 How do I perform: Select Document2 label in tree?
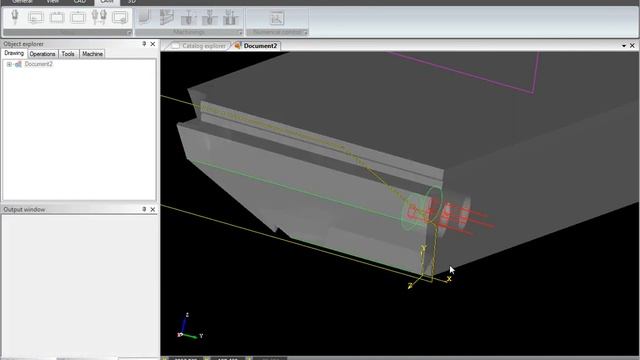pyautogui.click(x=38, y=64)
